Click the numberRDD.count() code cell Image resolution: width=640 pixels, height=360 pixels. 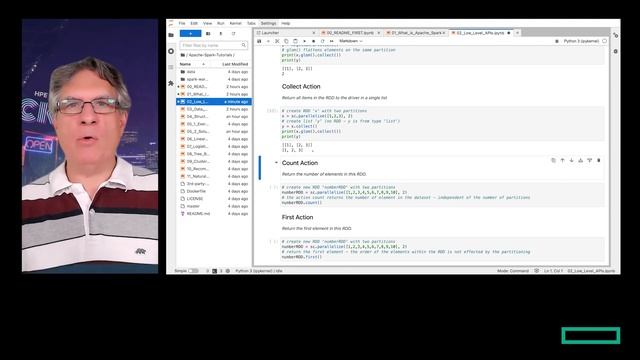pos(442,195)
